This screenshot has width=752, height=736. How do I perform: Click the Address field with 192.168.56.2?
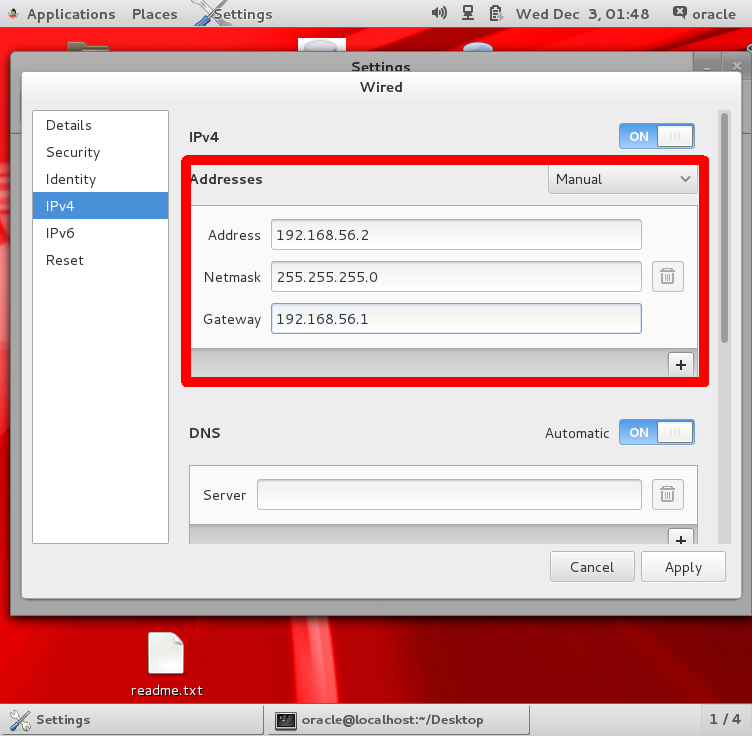(x=456, y=234)
